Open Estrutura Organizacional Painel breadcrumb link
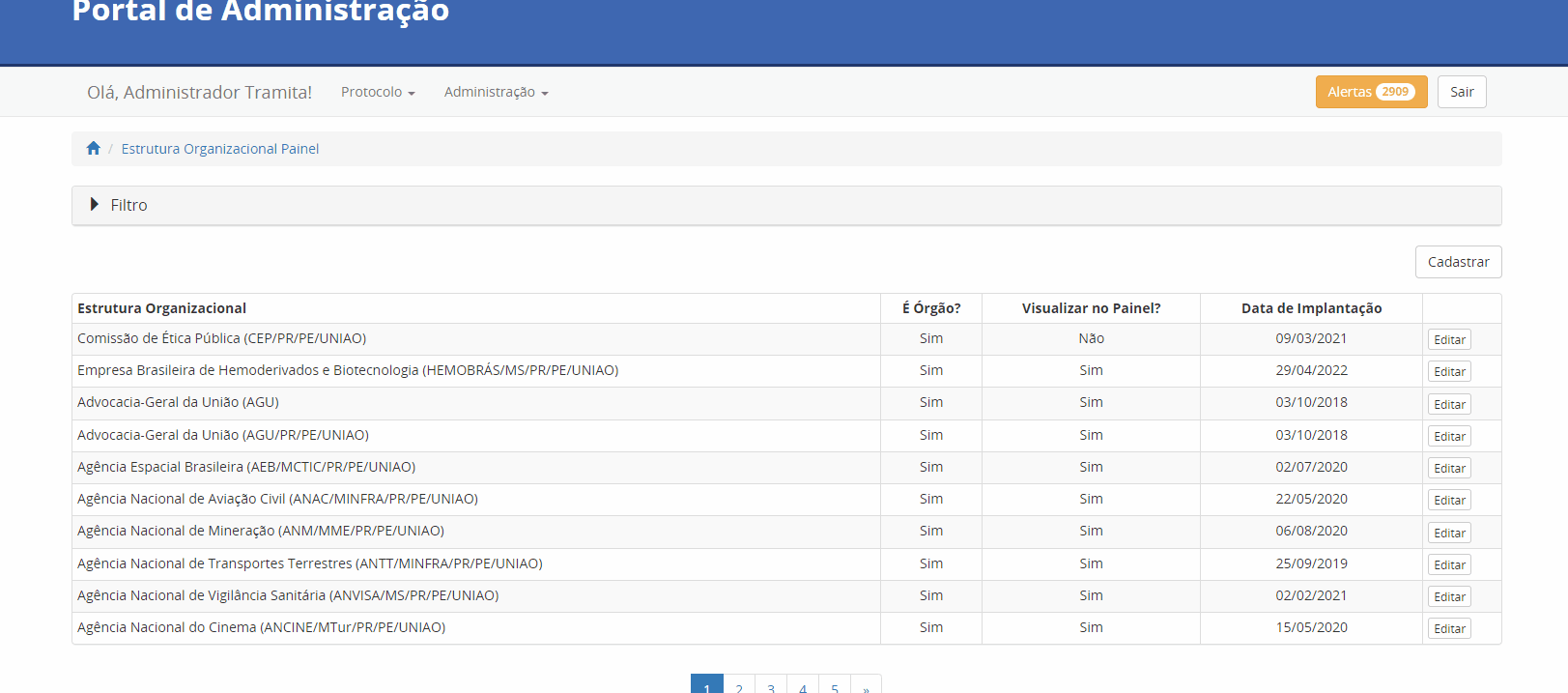Viewport: 1568px width, 693px height. [220, 149]
